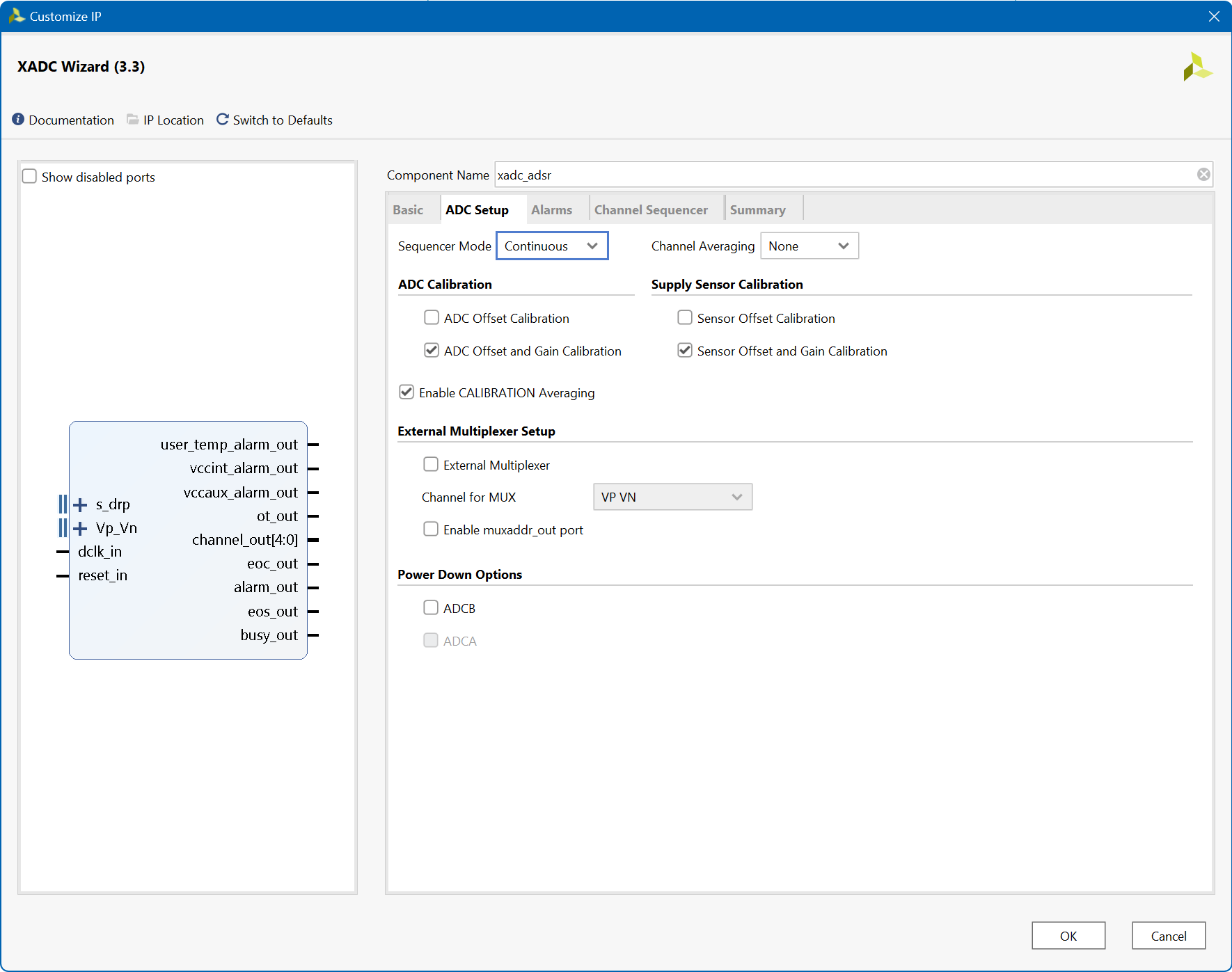The image size is (1232, 972).
Task: Select the ot_out port
Action: tap(277, 516)
